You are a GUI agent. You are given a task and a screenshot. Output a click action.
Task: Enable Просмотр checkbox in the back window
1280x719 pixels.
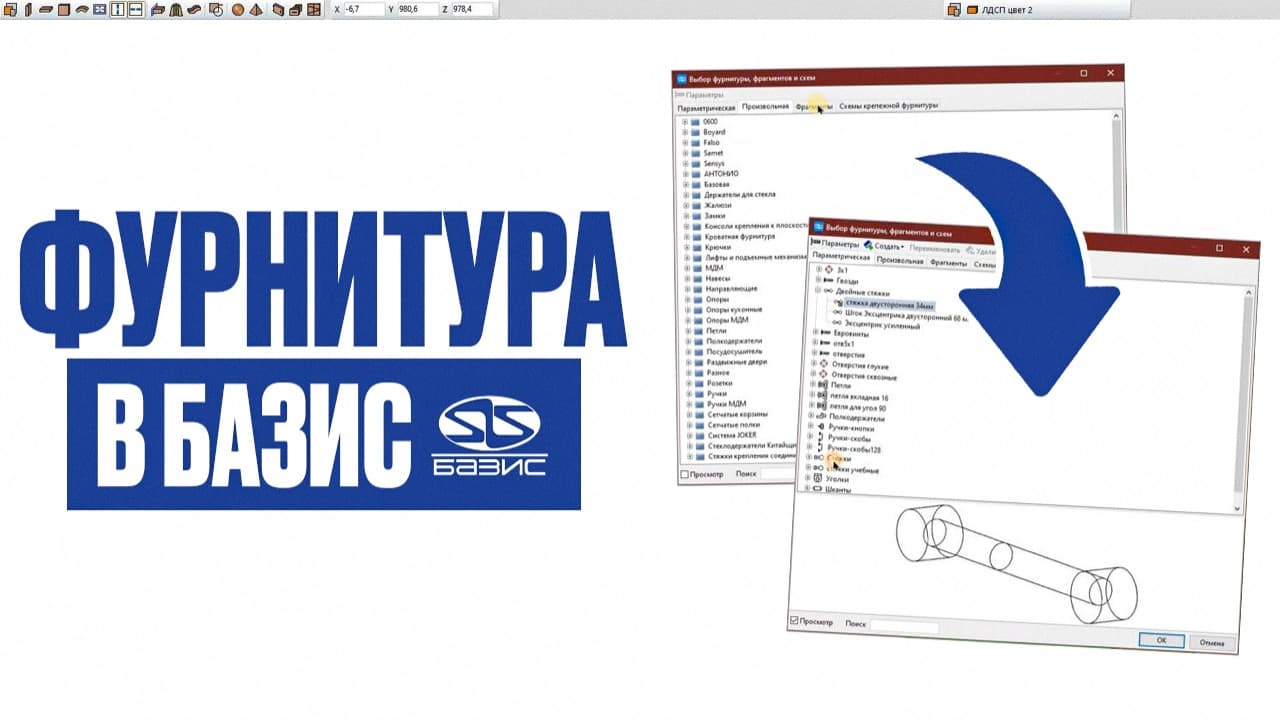[x=684, y=473]
